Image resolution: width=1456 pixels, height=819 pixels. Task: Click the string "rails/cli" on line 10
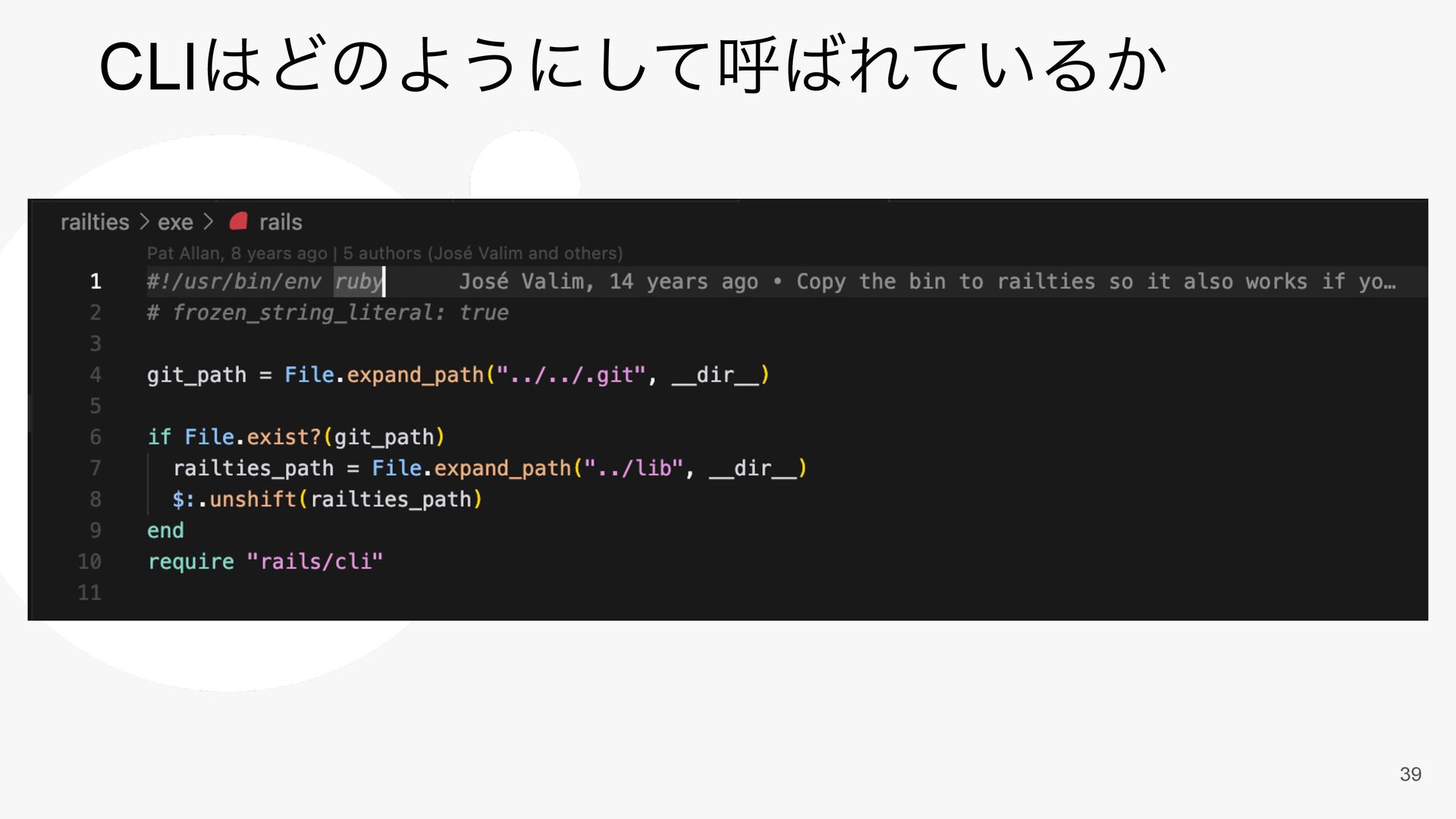click(x=315, y=561)
